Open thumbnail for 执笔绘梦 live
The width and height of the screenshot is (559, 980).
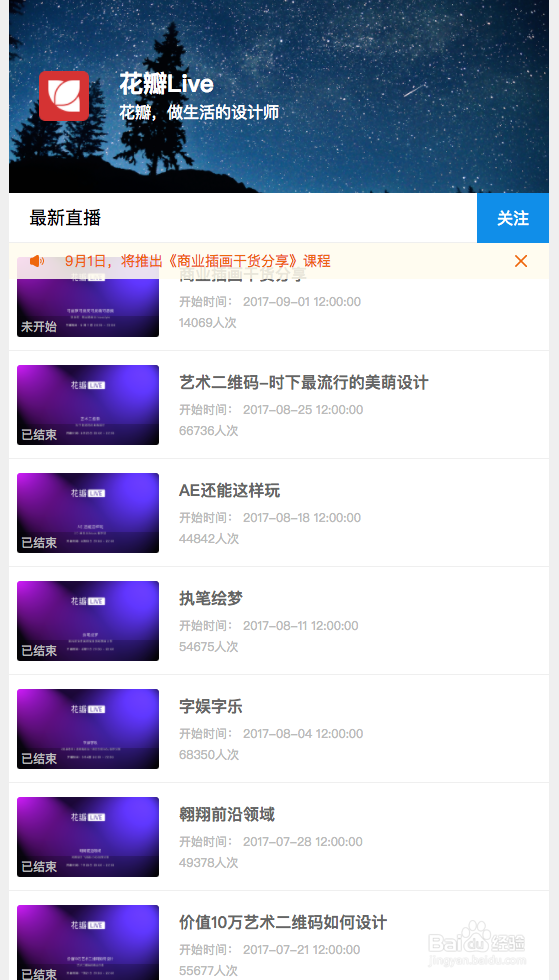(x=88, y=621)
